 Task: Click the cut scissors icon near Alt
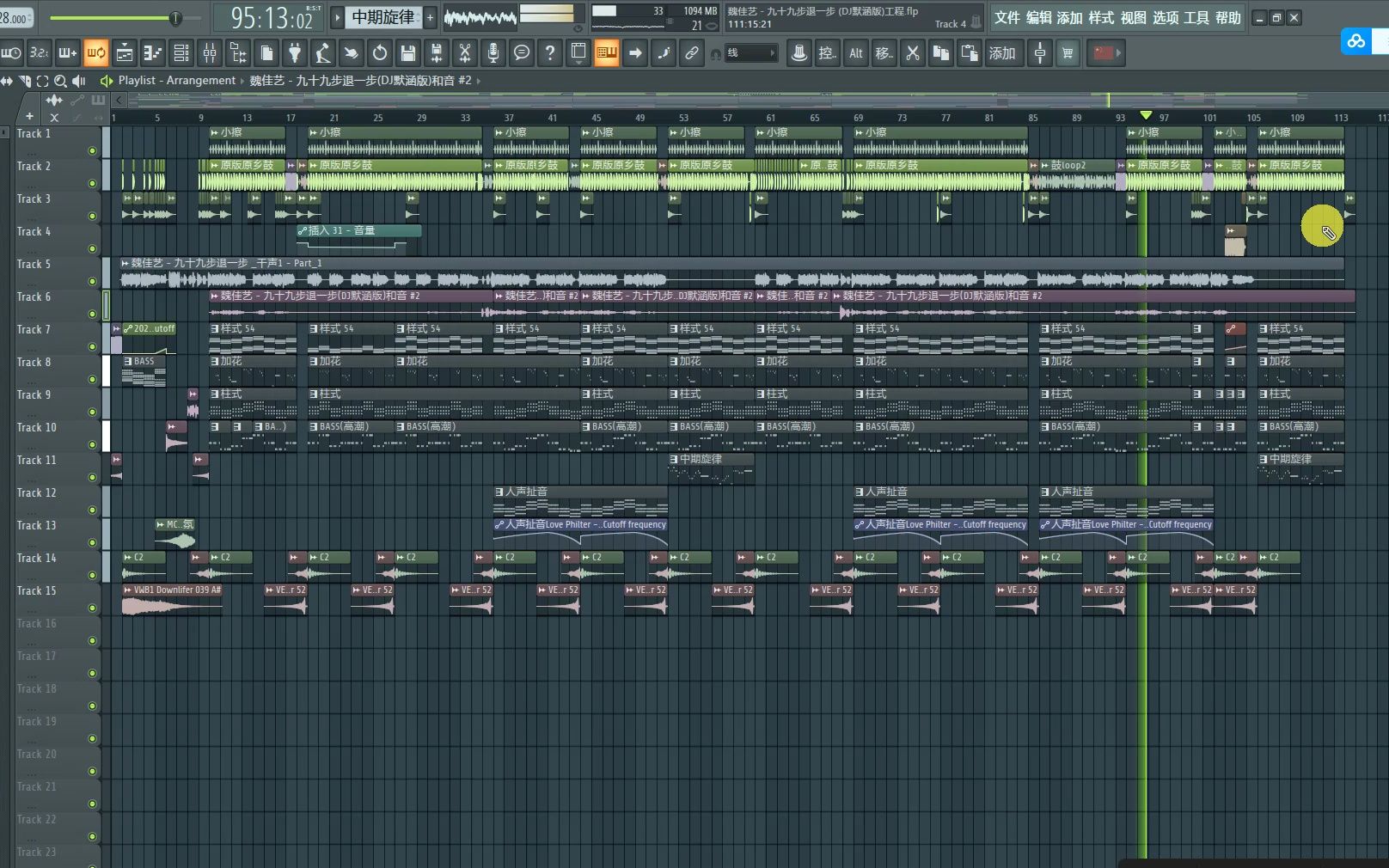(x=913, y=53)
